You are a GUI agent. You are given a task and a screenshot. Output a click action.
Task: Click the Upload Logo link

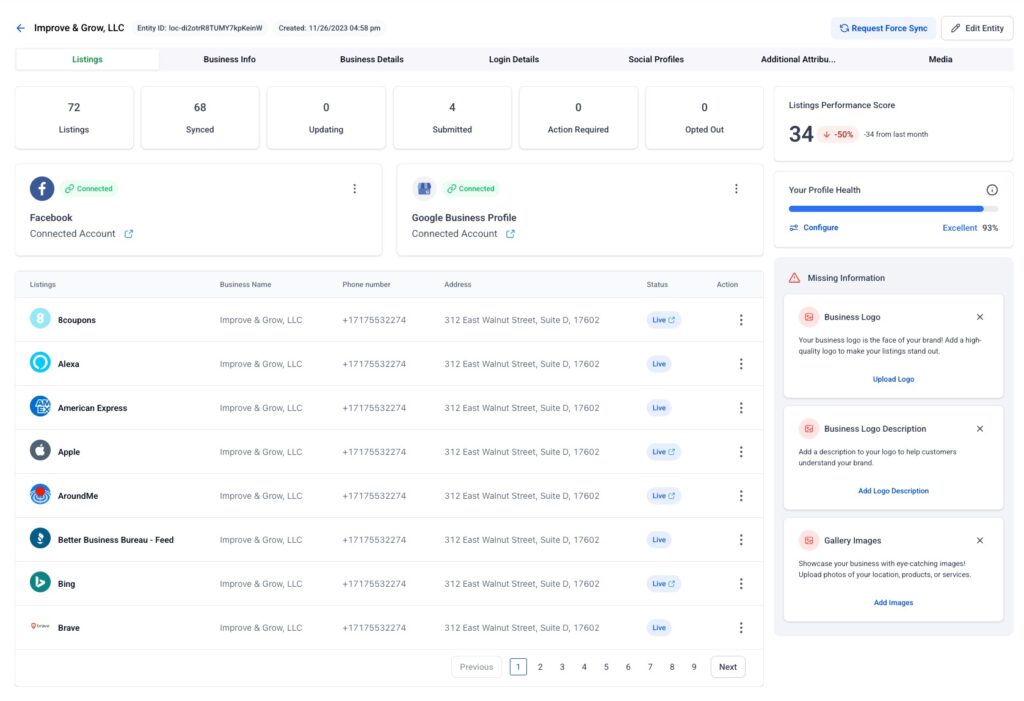(x=893, y=379)
